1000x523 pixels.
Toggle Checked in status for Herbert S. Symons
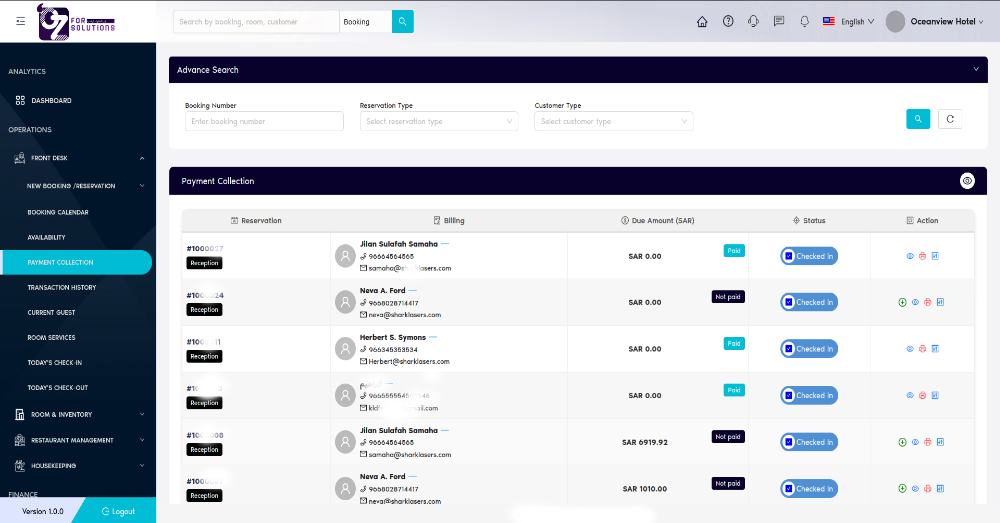(809, 349)
